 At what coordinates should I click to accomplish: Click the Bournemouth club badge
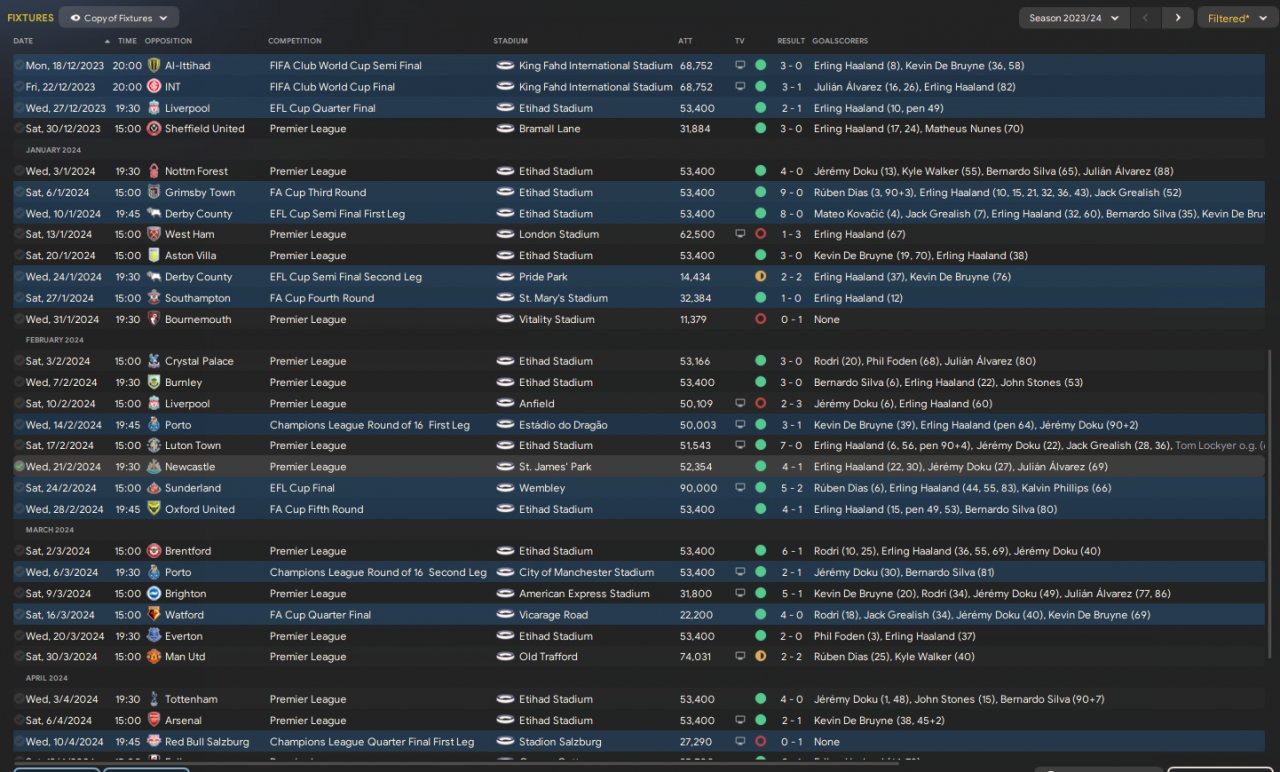pyautogui.click(x=154, y=320)
